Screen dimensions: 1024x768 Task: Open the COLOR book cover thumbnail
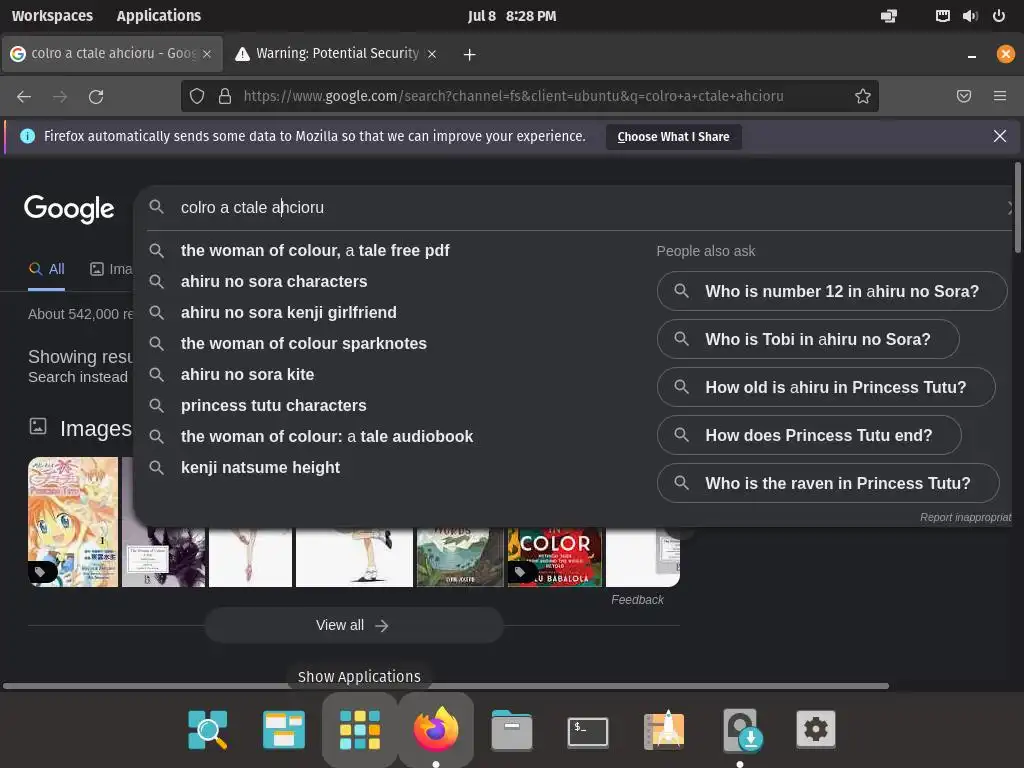[x=554, y=557]
